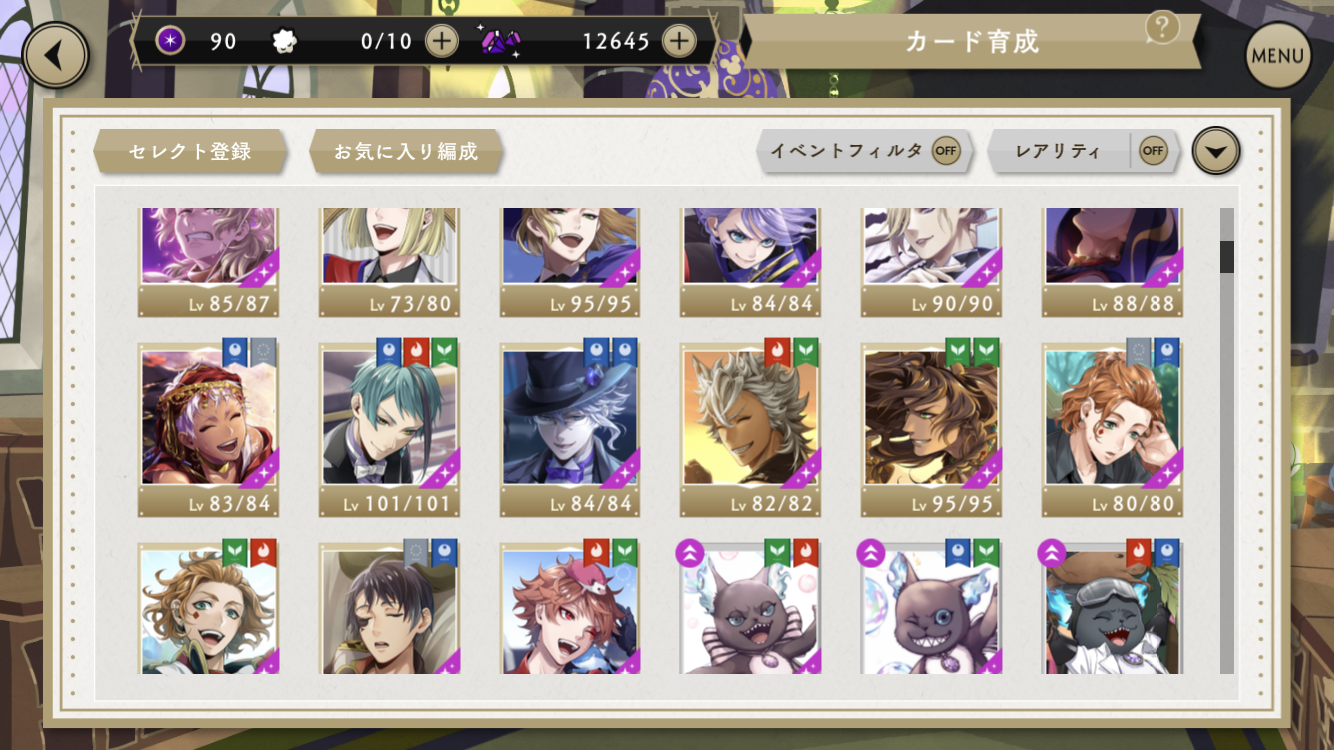
Task: Add stamina with plus next to 0/10
Action: [x=441, y=41]
